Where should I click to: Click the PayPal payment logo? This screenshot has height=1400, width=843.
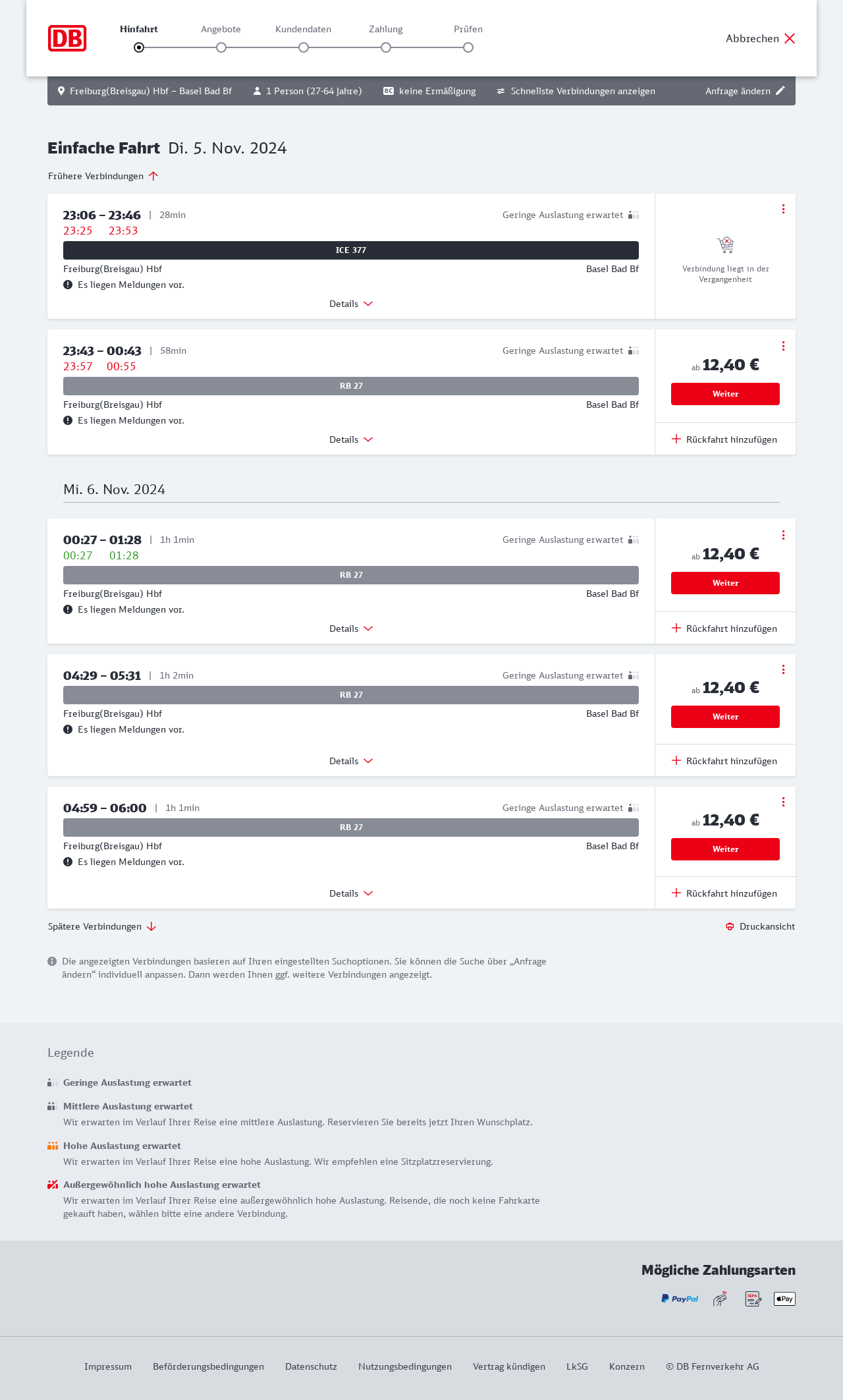pyautogui.click(x=680, y=1299)
